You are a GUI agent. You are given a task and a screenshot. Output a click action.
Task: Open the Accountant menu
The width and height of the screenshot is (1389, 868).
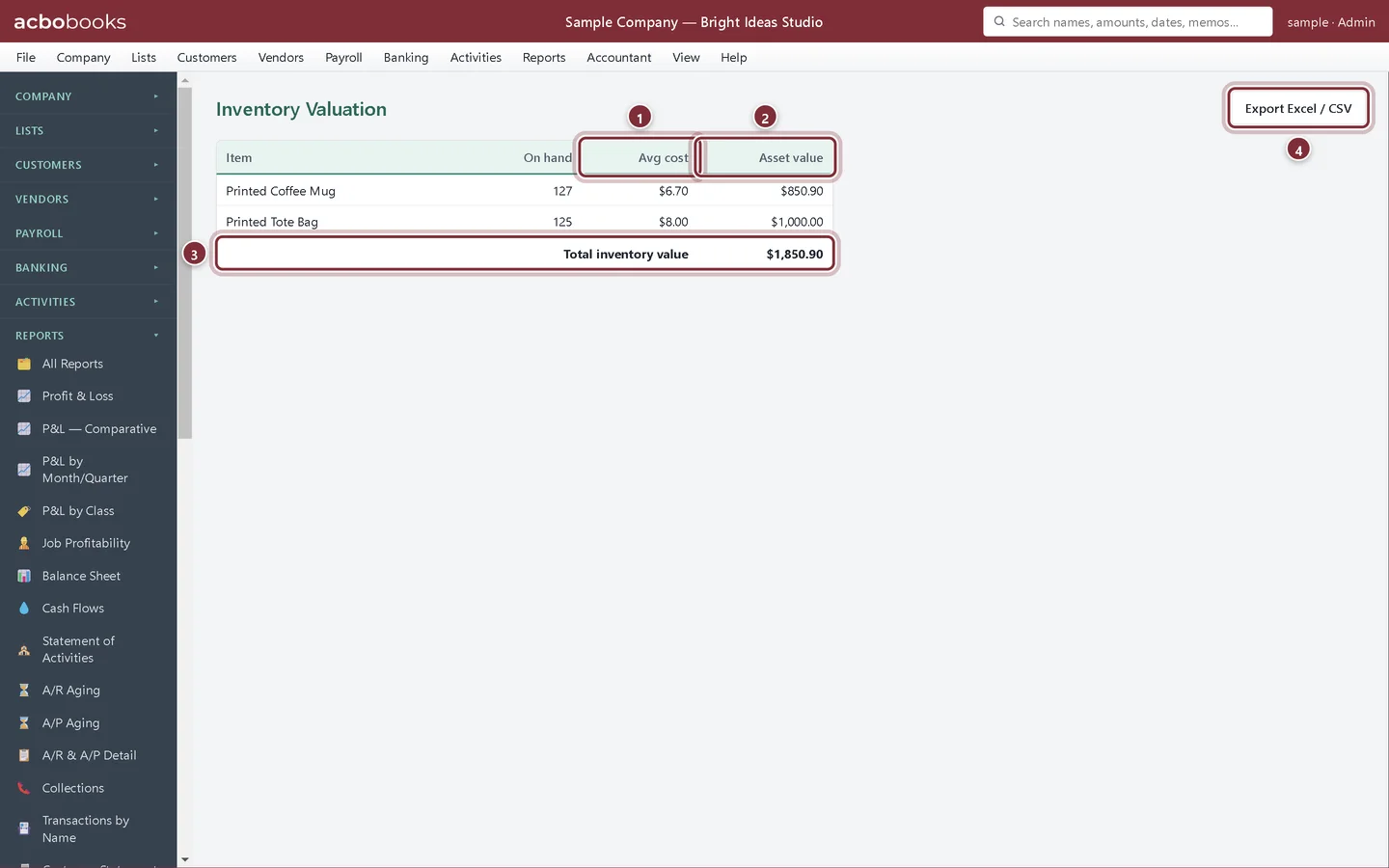coord(619,58)
